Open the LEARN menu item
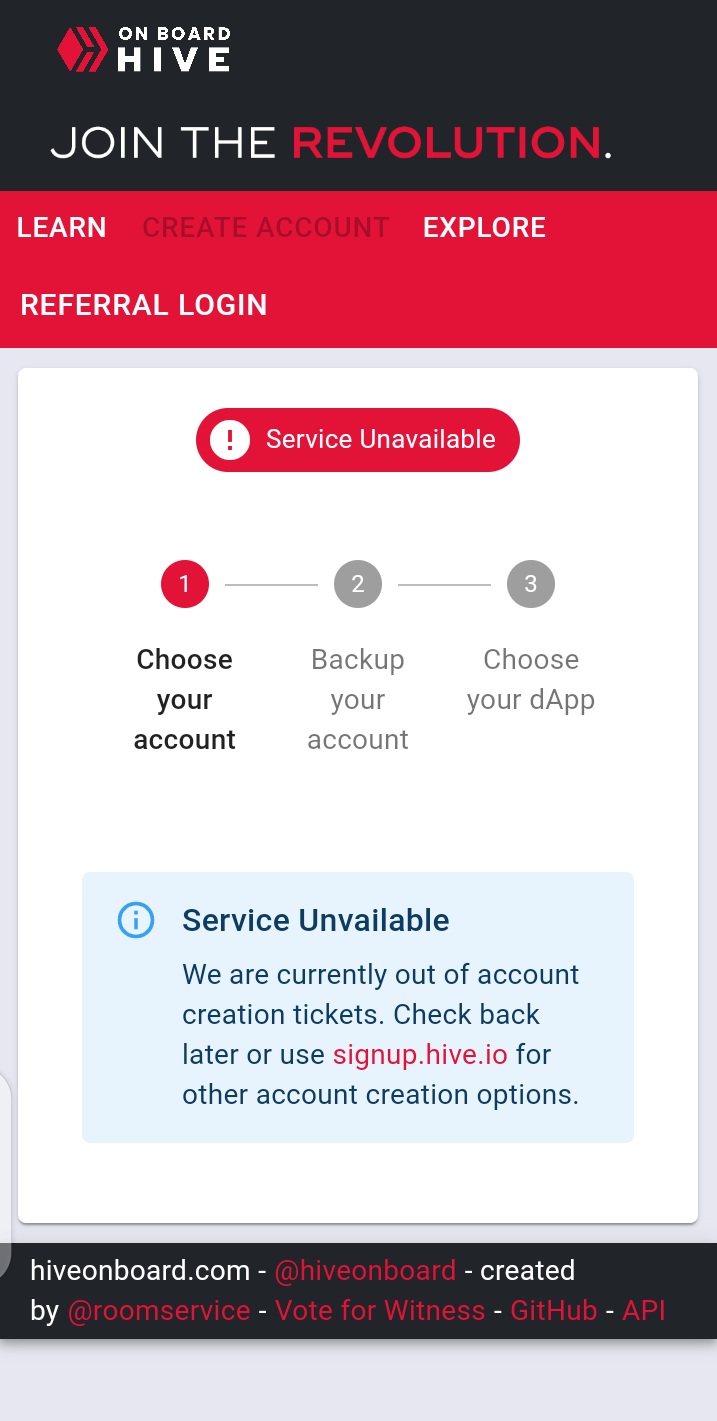The width and height of the screenshot is (717, 1421). pyautogui.click(x=62, y=227)
